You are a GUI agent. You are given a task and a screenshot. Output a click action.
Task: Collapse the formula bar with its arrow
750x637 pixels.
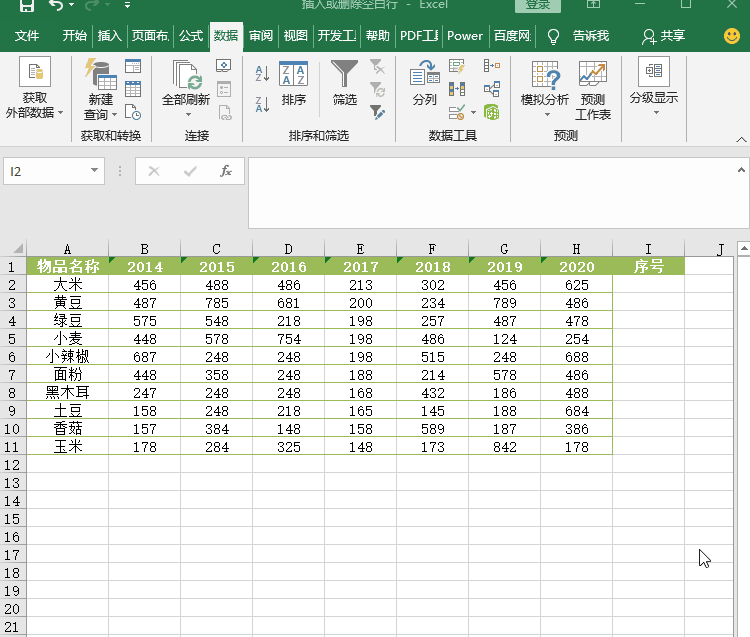(x=741, y=170)
